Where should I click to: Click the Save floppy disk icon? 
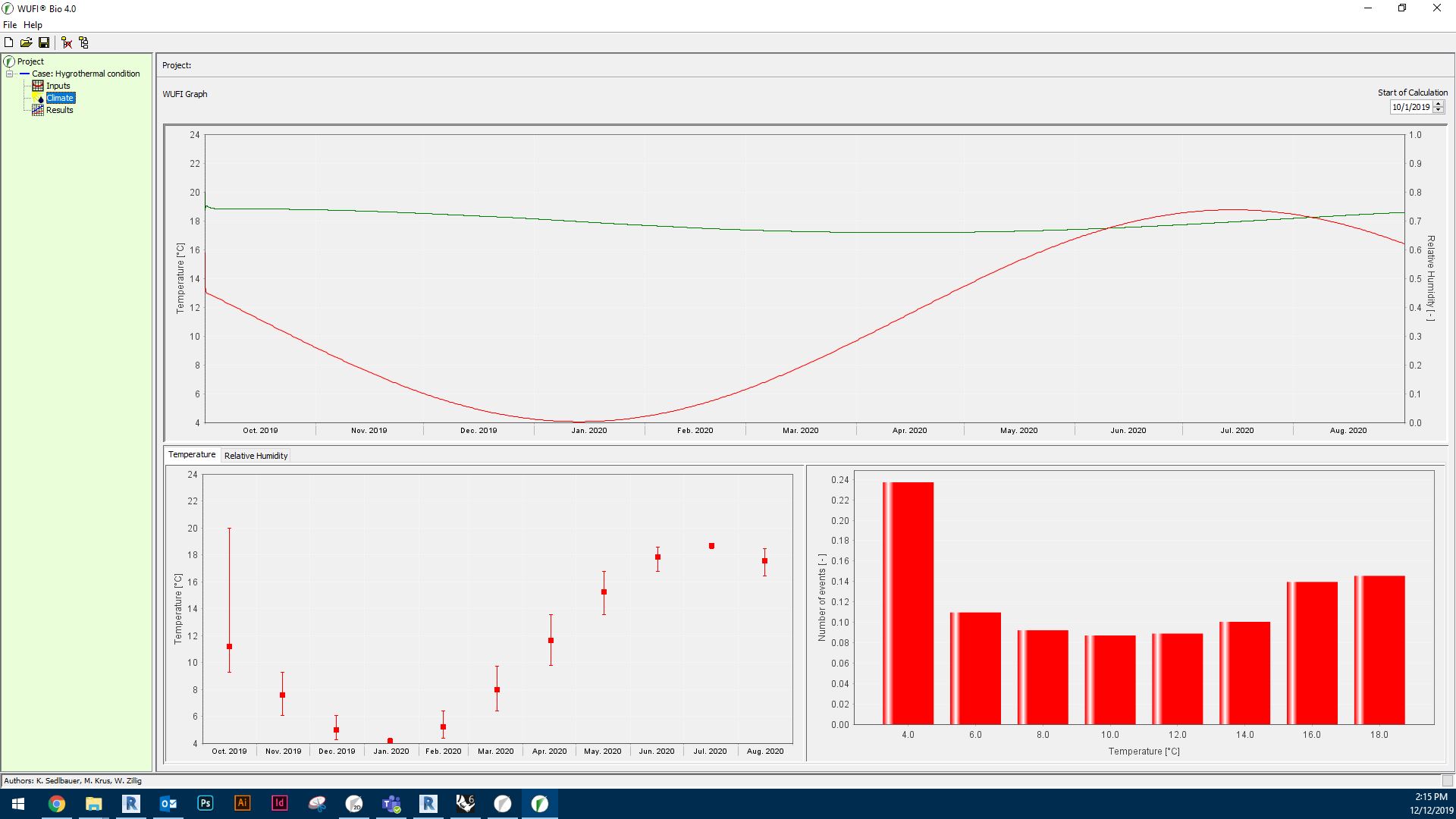(44, 42)
